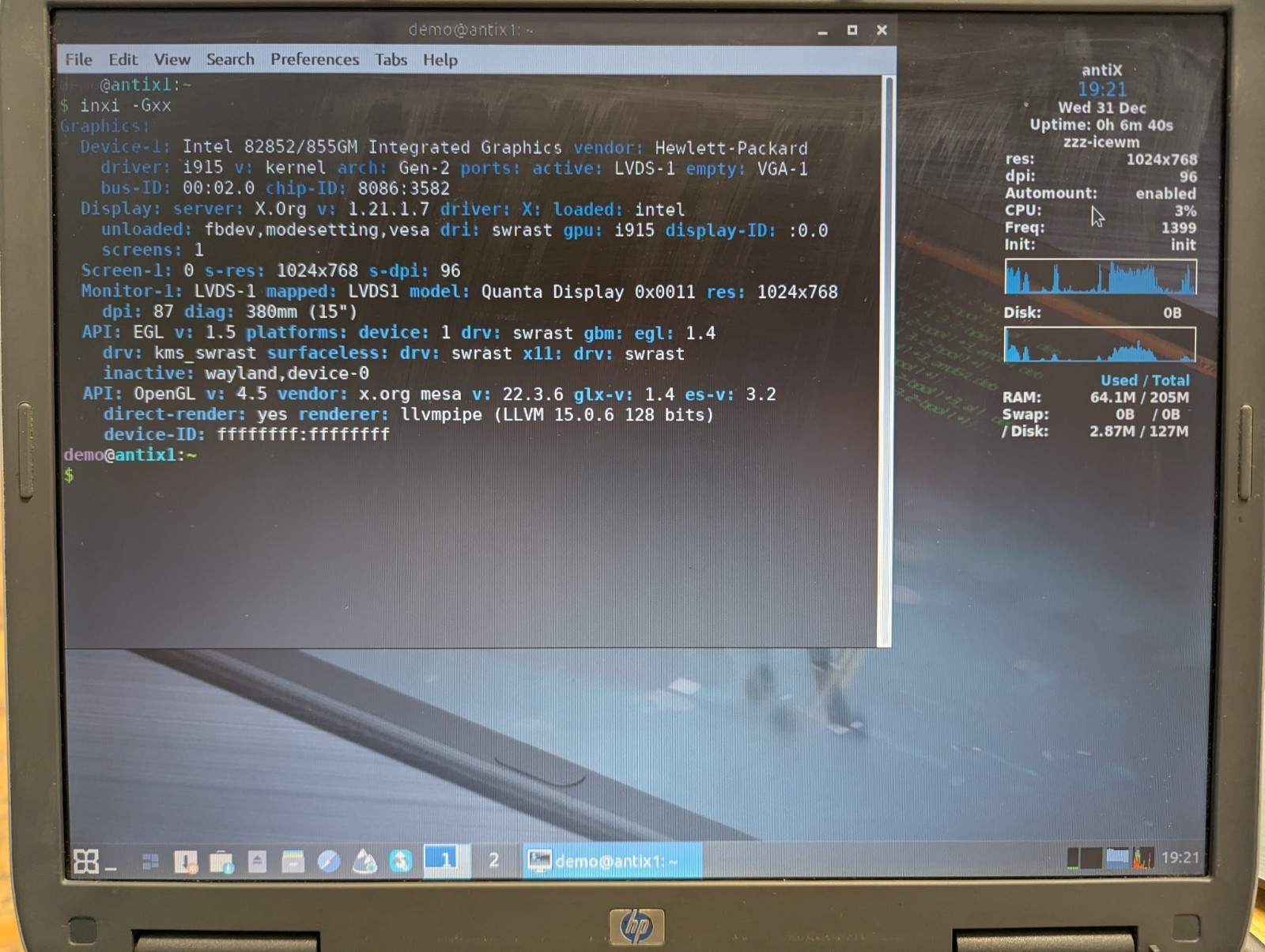Open the File menu in terminal

point(78,59)
